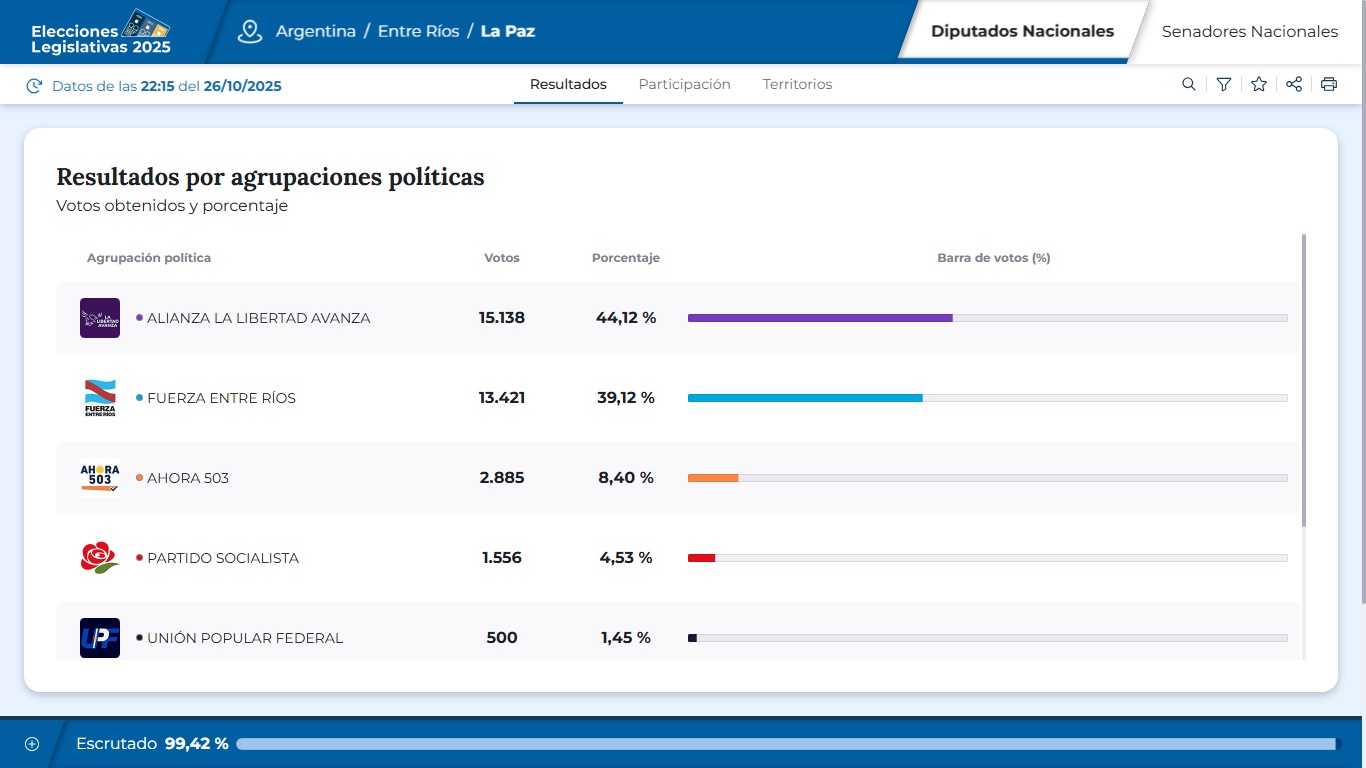Select the Alianza La Libertad Avanza logo
Image resolution: width=1366 pixels, height=768 pixels.
[100, 317]
